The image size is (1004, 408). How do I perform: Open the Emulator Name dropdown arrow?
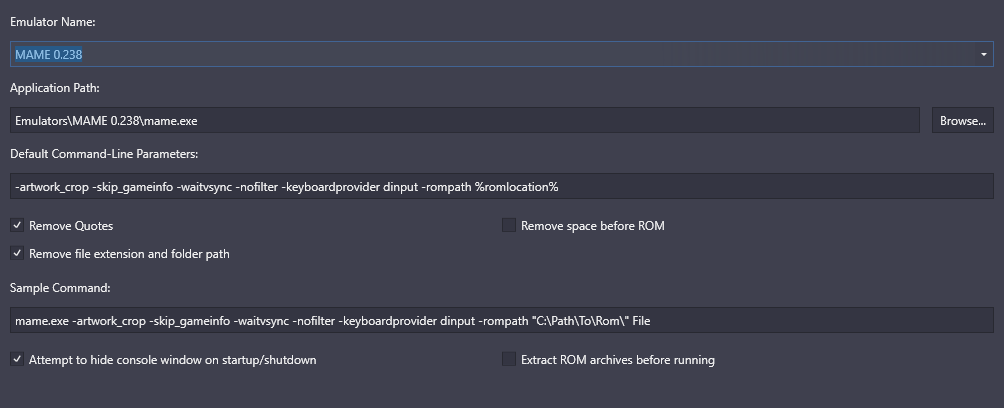pyautogui.click(x=984, y=54)
